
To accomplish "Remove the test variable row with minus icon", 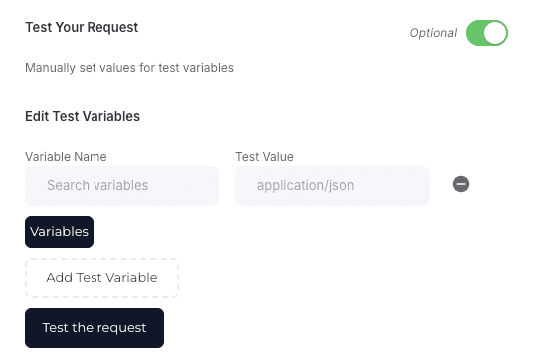I will coord(461,184).
